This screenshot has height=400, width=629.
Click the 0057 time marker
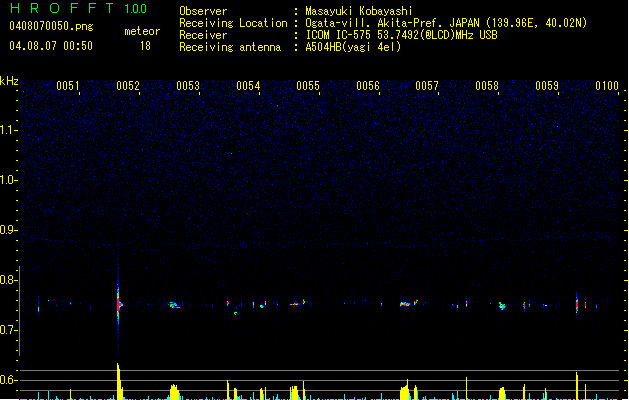(x=427, y=86)
